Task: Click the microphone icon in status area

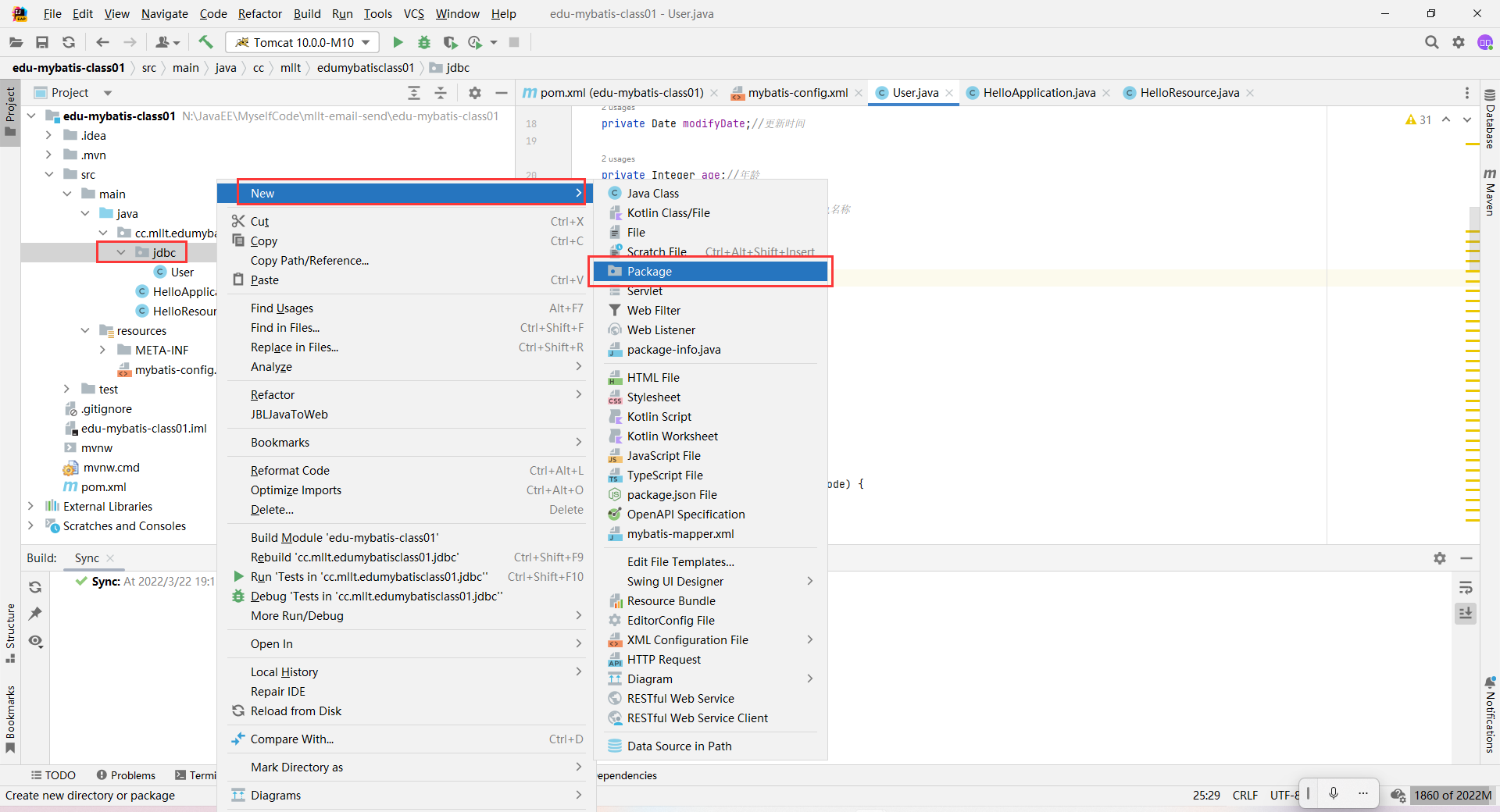Action: [x=1334, y=793]
